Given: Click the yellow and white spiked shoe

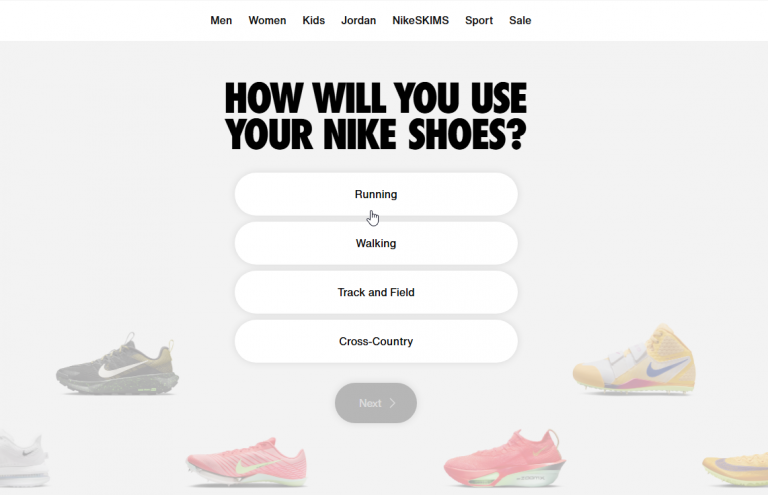Looking at the screenshot, I should coord(634,359).
